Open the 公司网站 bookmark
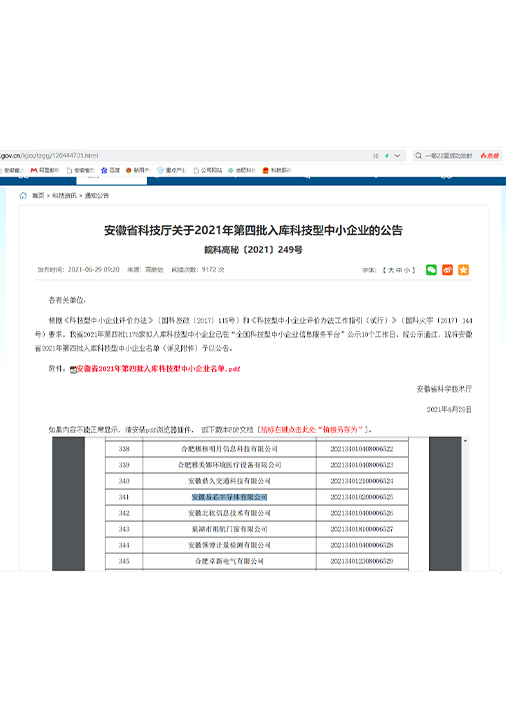Screen dimensions: 506x720 coord(208,170)
